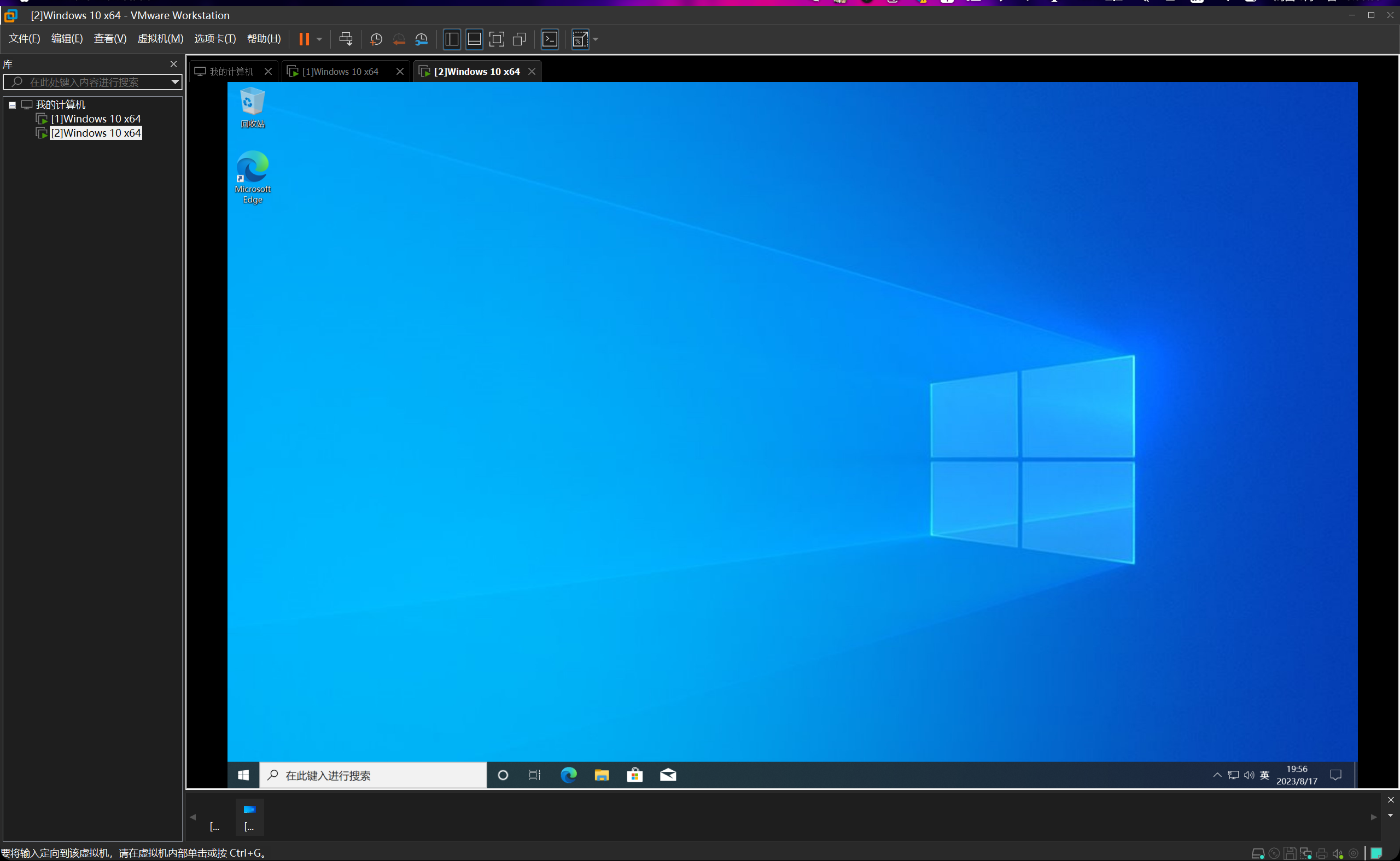Open the 编辑(E) menu
Screen dimensions: 1400x861
point(67,39)
